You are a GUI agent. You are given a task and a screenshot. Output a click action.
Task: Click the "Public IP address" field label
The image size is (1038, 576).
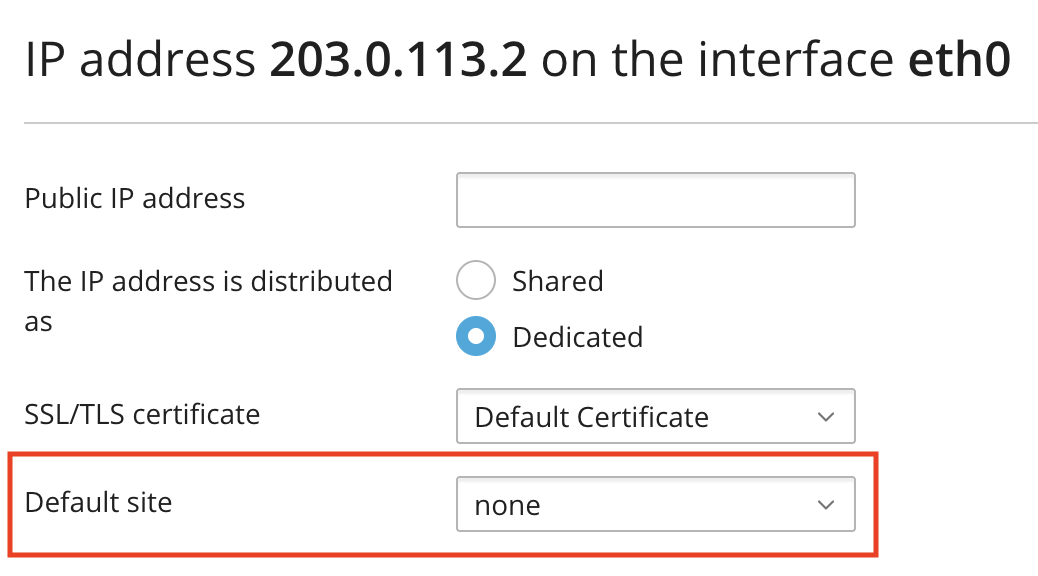135,198
